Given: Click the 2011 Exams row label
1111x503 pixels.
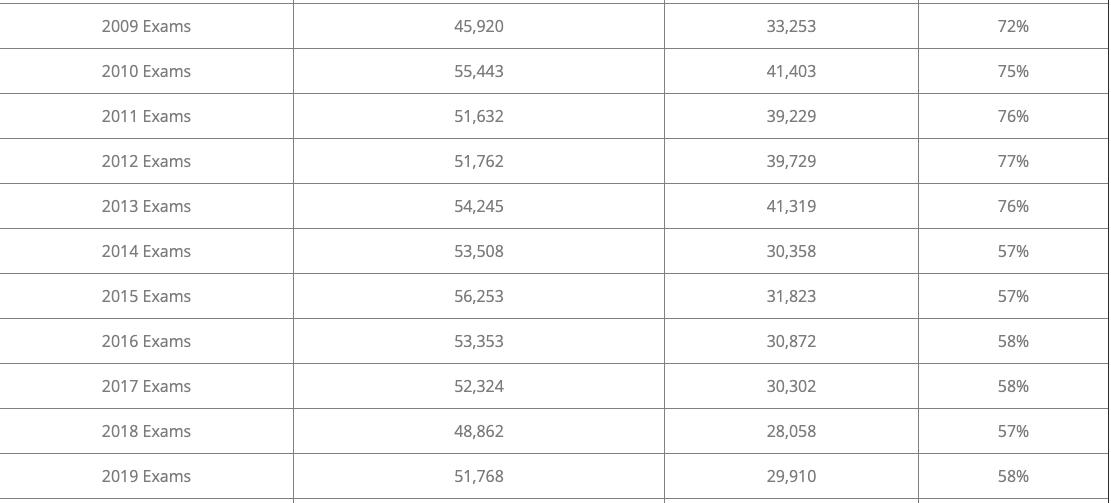Looking at the screenshot, I should click(x=146, y=116).
